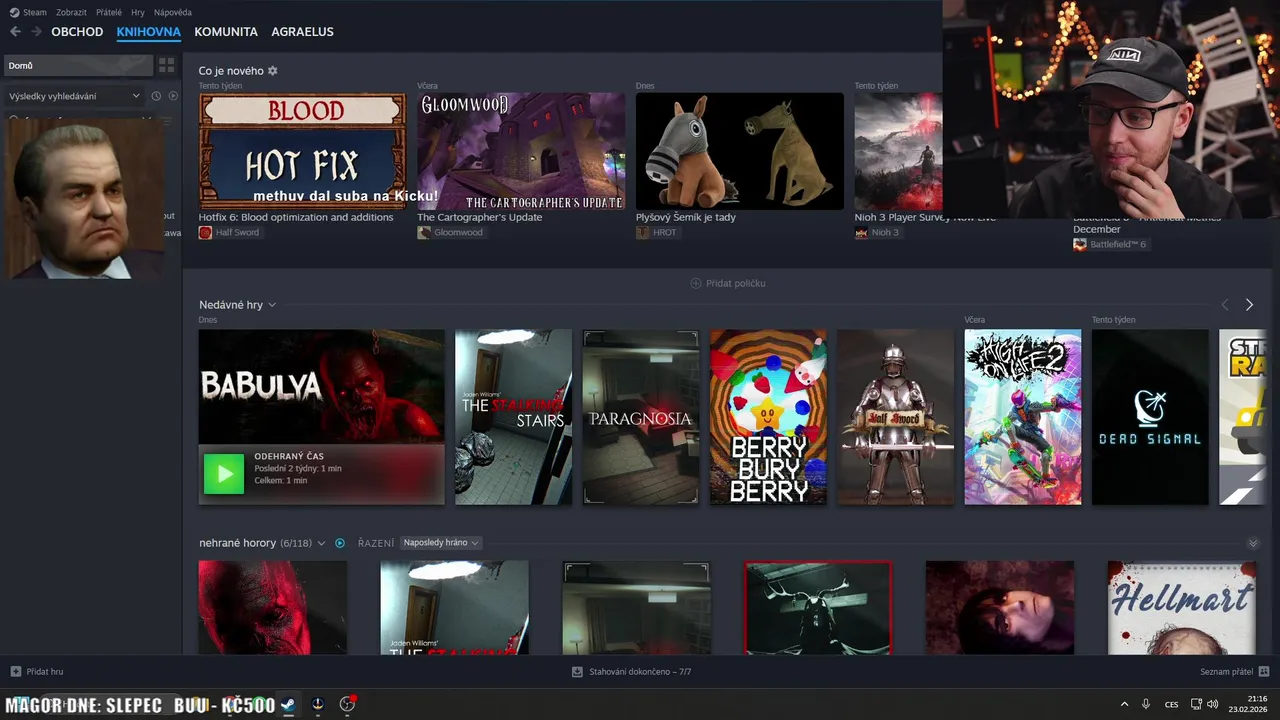
Task: Click the HROT game icon label
Action: (x=657, y=232)
